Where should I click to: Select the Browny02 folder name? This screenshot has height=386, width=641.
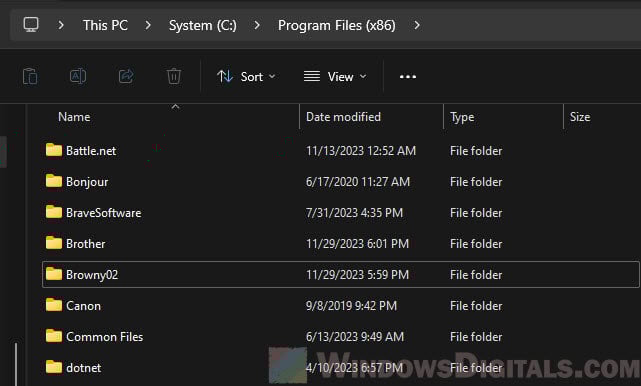point(92,275)
